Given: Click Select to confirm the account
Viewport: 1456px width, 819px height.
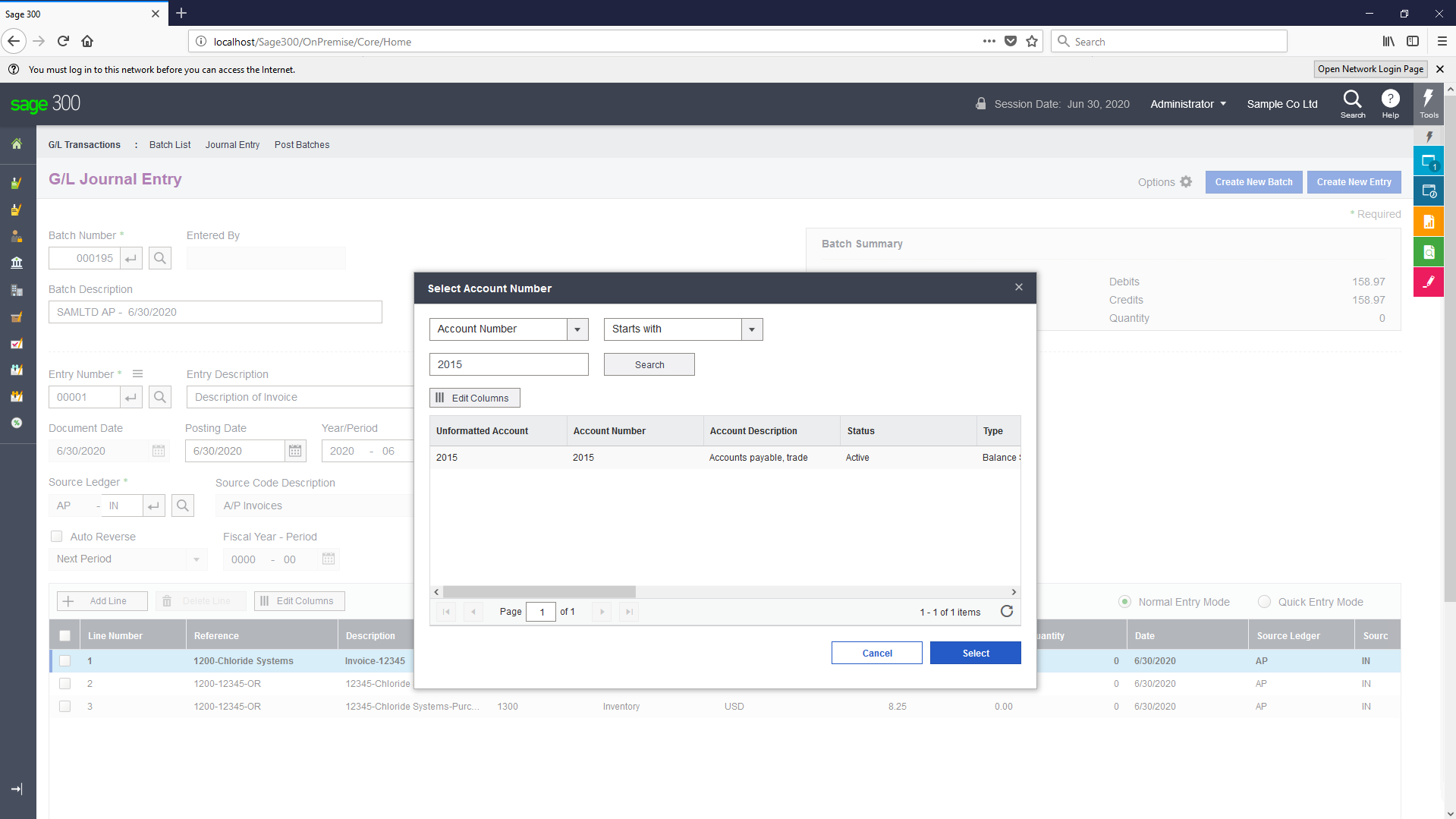Looking at the screenshot, I should pyautogui.click(x=976, y=654).
